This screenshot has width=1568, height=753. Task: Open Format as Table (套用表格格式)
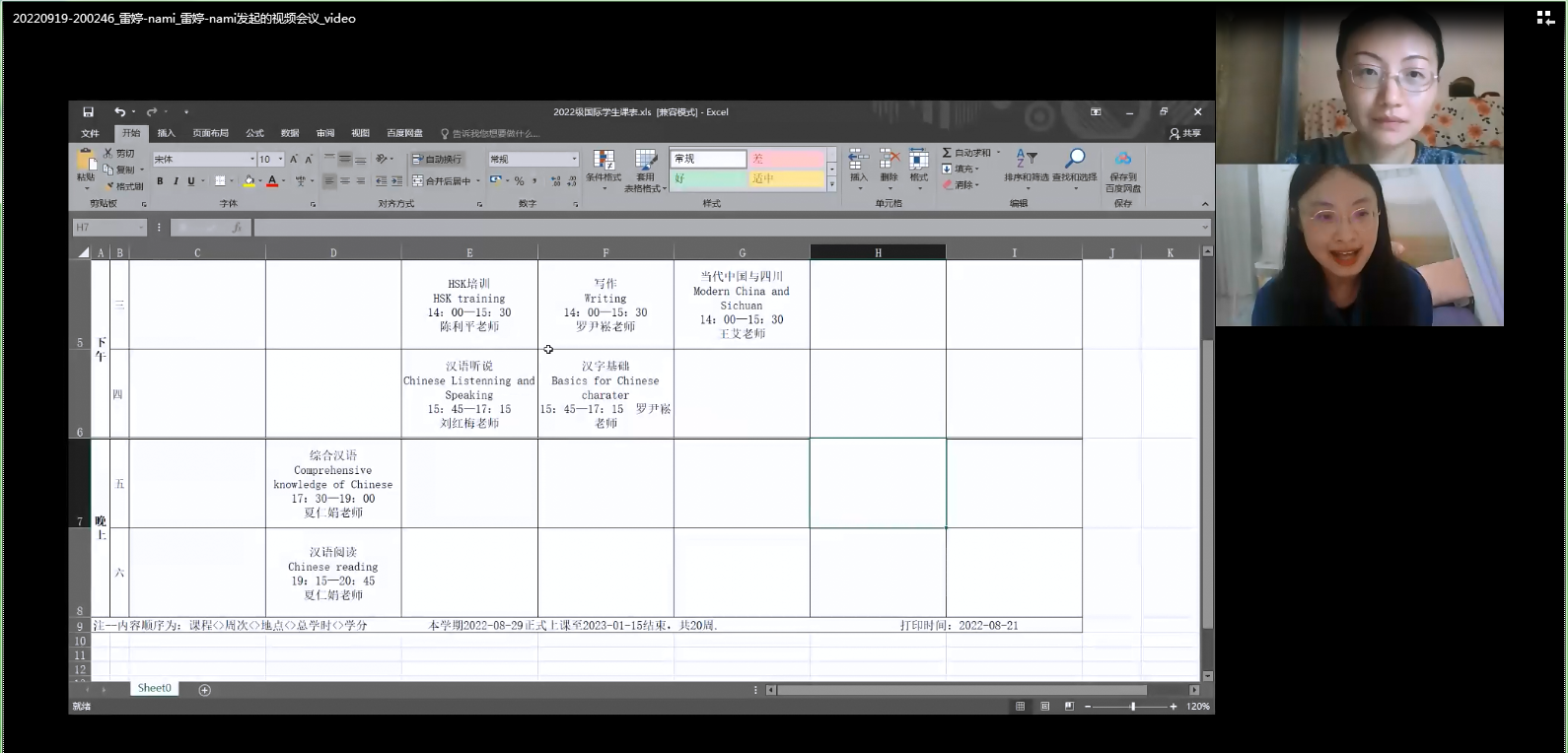pos(646,171)
